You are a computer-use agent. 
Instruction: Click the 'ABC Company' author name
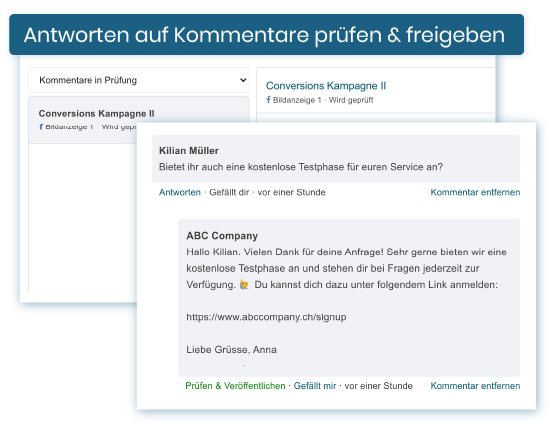coord(222,236)
